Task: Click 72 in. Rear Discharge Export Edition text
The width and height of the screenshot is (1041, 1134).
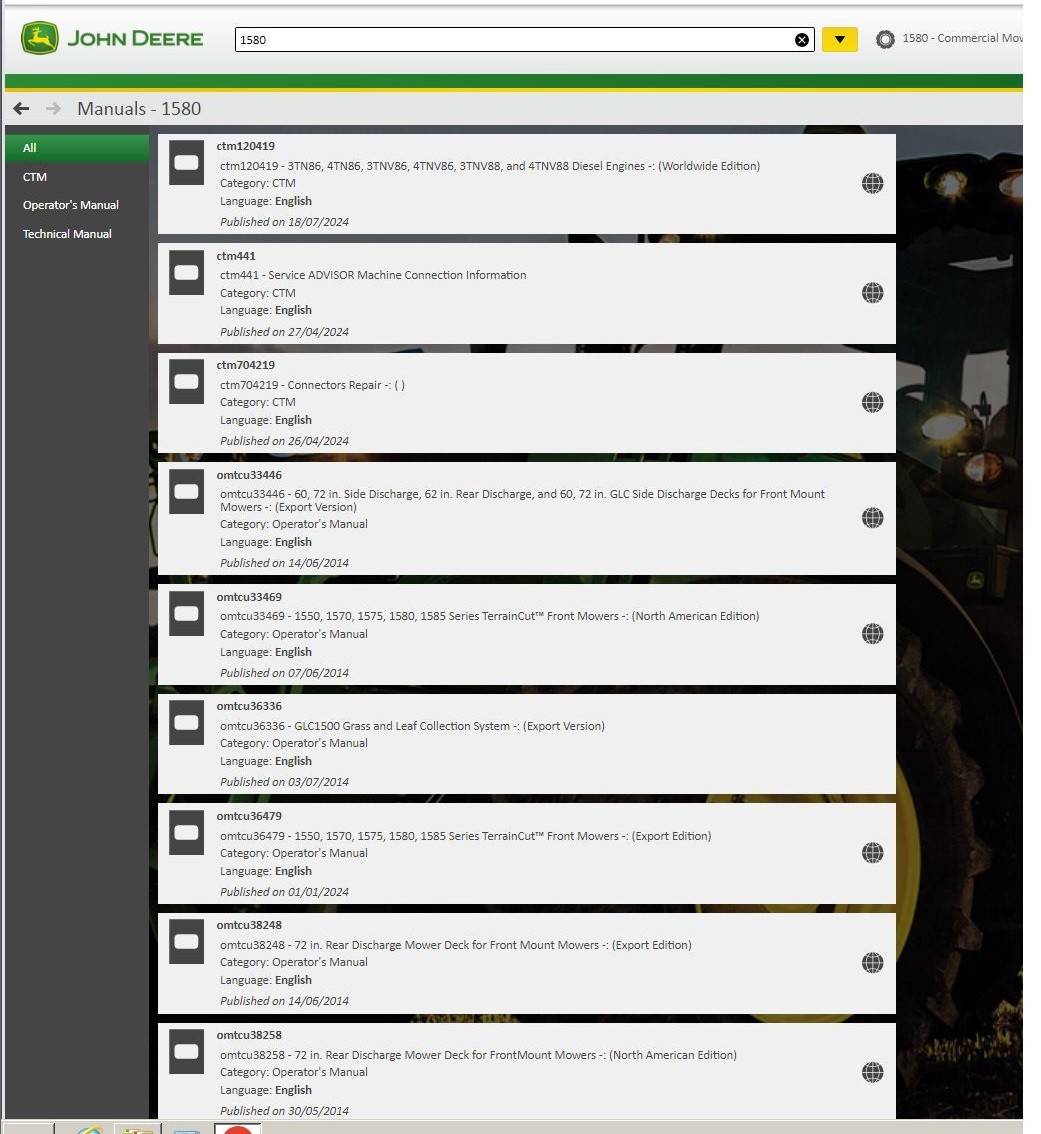Action: [456, 945]
